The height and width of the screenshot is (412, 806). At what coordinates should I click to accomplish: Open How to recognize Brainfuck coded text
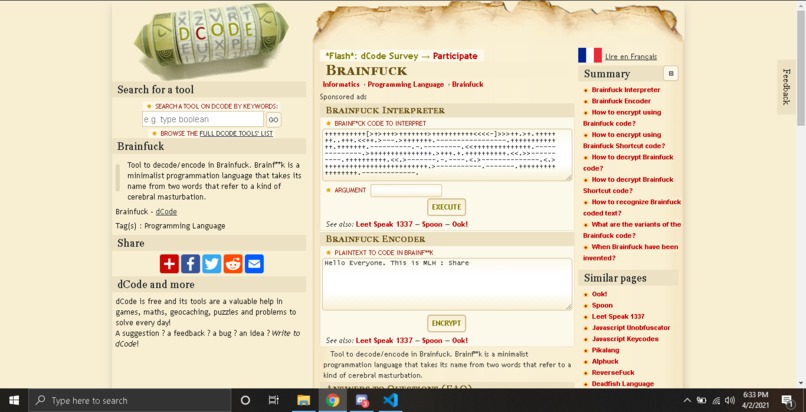point(632,207)
